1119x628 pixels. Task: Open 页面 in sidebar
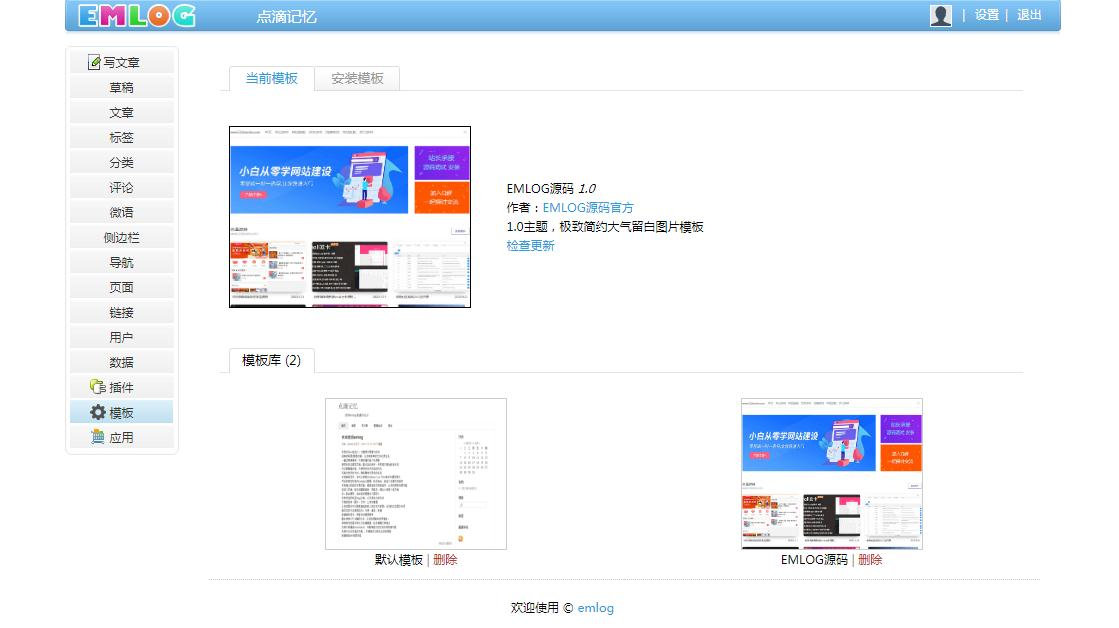pos(121,287)
